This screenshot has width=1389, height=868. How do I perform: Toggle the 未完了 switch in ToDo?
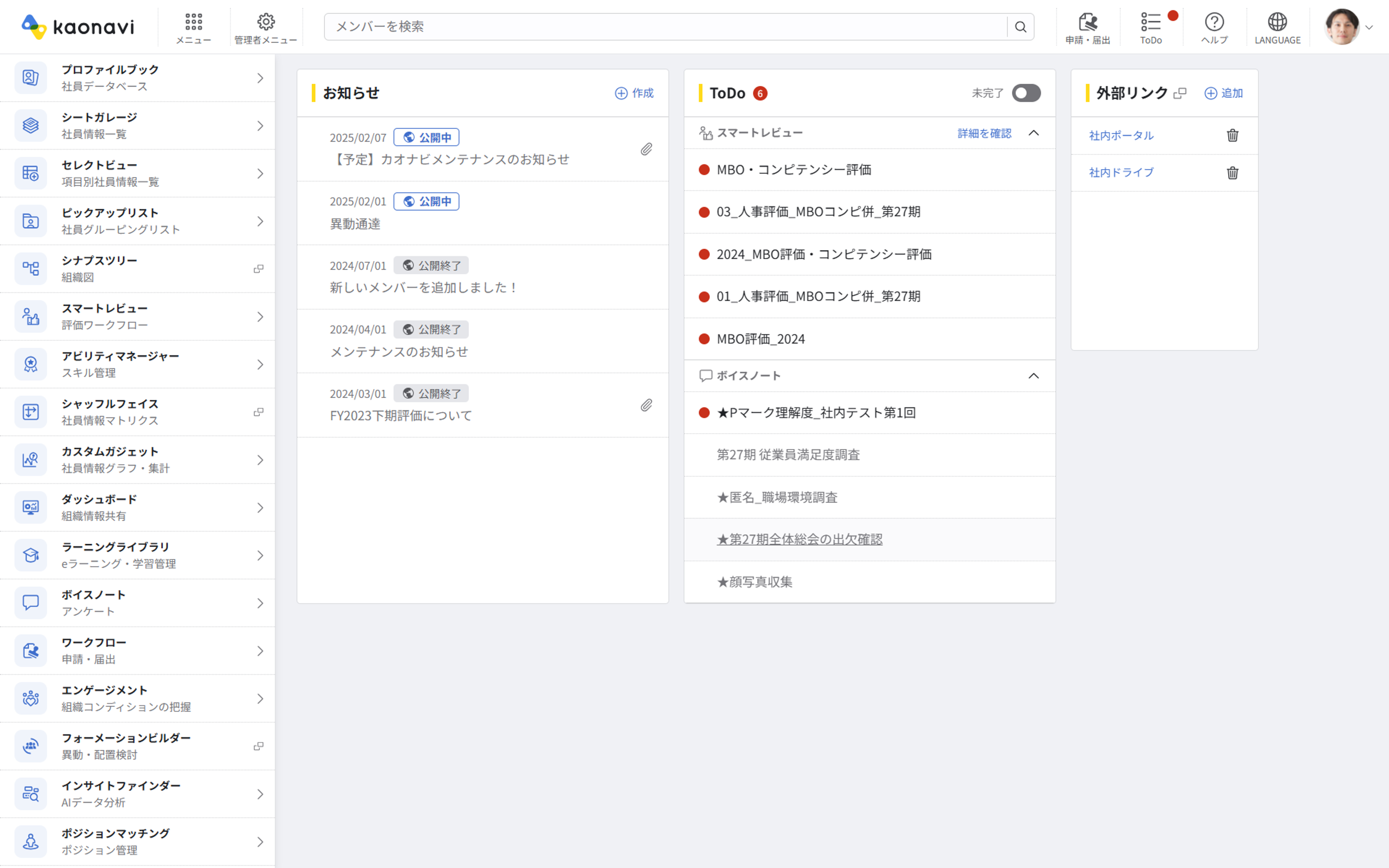tap(1026, 93)
